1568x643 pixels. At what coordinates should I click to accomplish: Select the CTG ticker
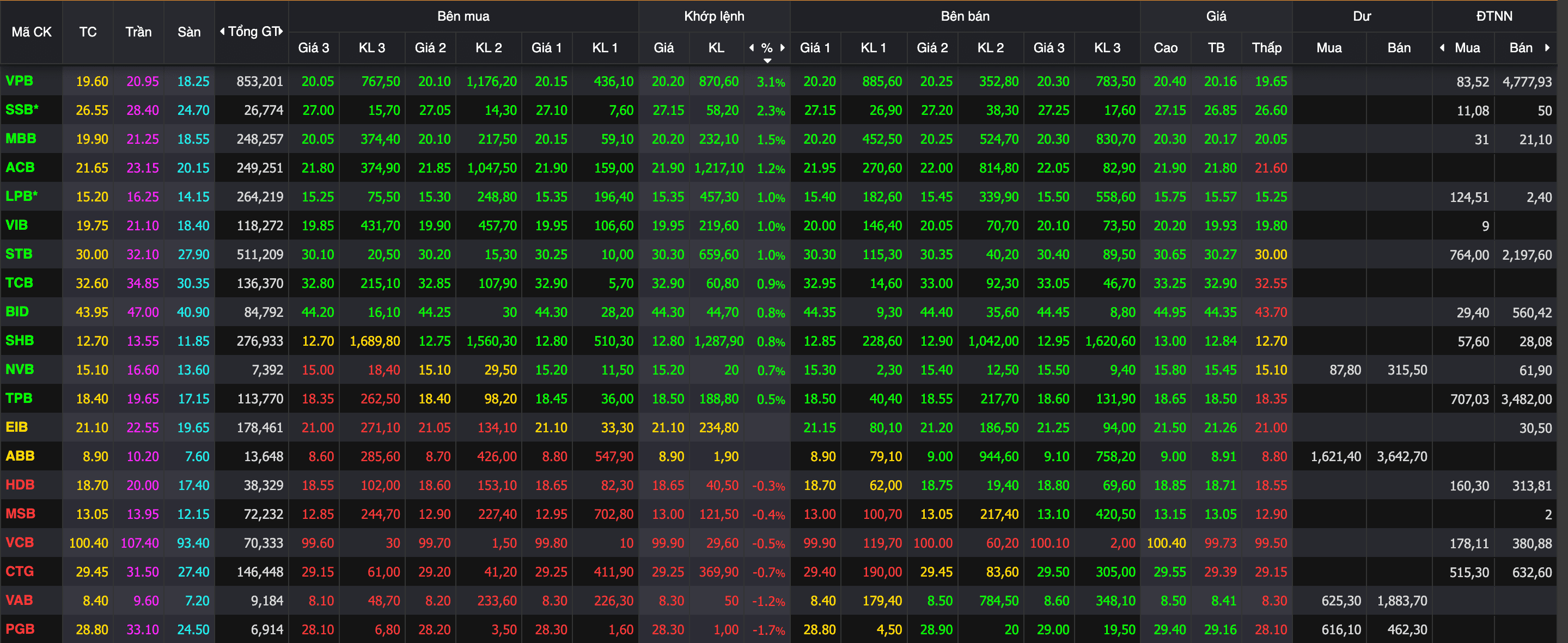coord(20,571)
